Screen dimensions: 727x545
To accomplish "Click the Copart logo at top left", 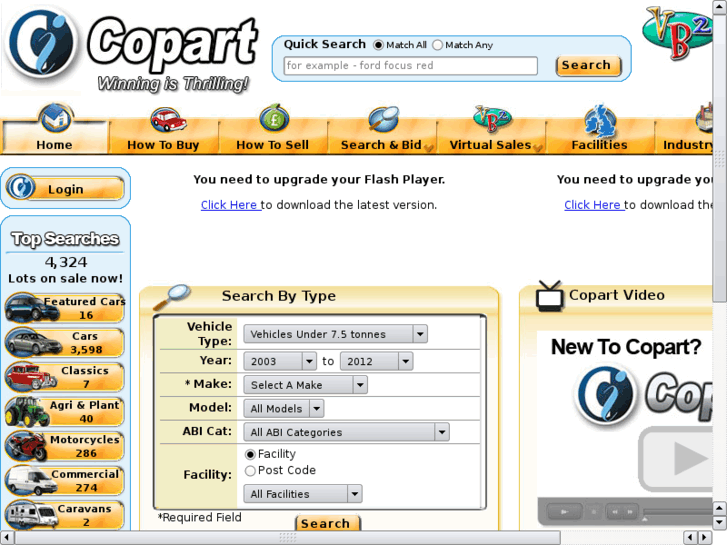I will [x=130, y=49].
